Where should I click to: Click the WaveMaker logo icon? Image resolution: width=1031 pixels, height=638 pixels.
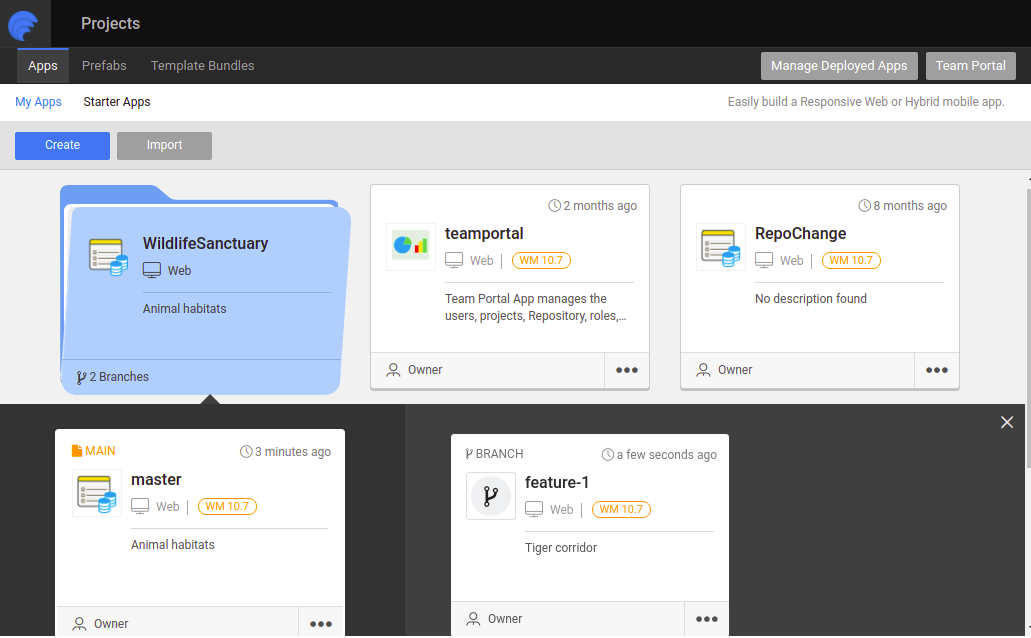(23, 24)
